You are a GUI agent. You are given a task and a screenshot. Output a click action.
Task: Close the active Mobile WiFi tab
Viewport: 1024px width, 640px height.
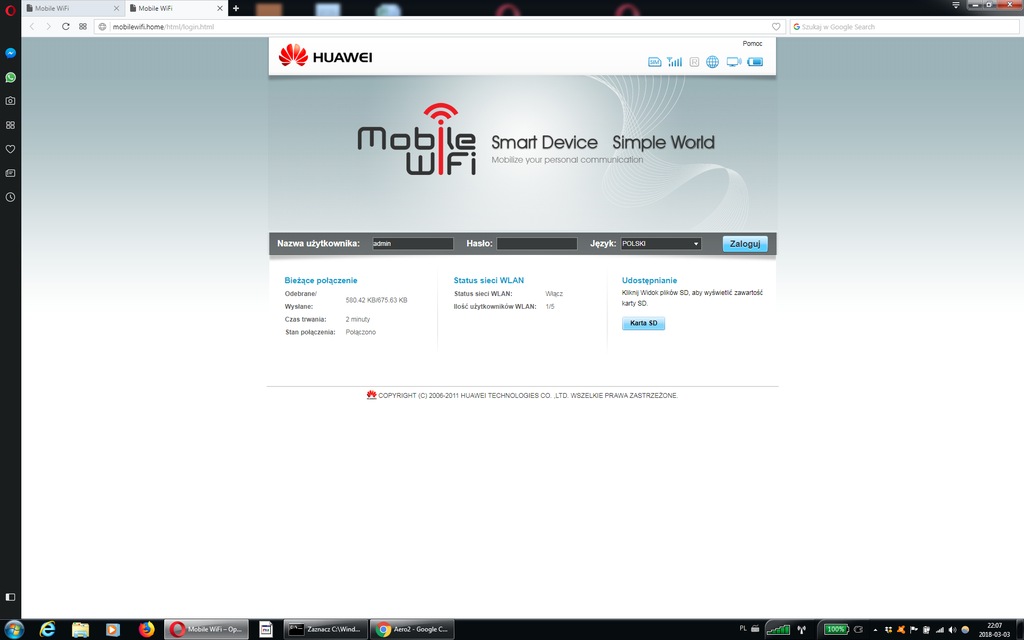[219, 8]
